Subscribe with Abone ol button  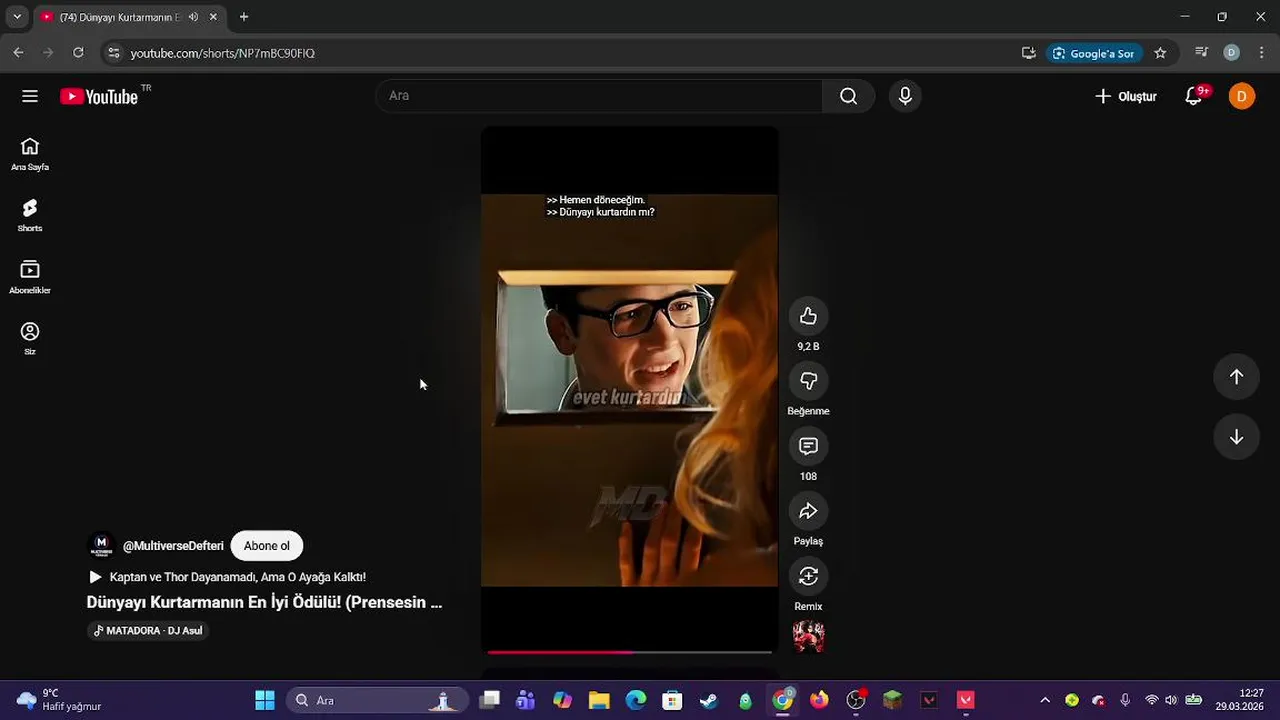(267, 546)
